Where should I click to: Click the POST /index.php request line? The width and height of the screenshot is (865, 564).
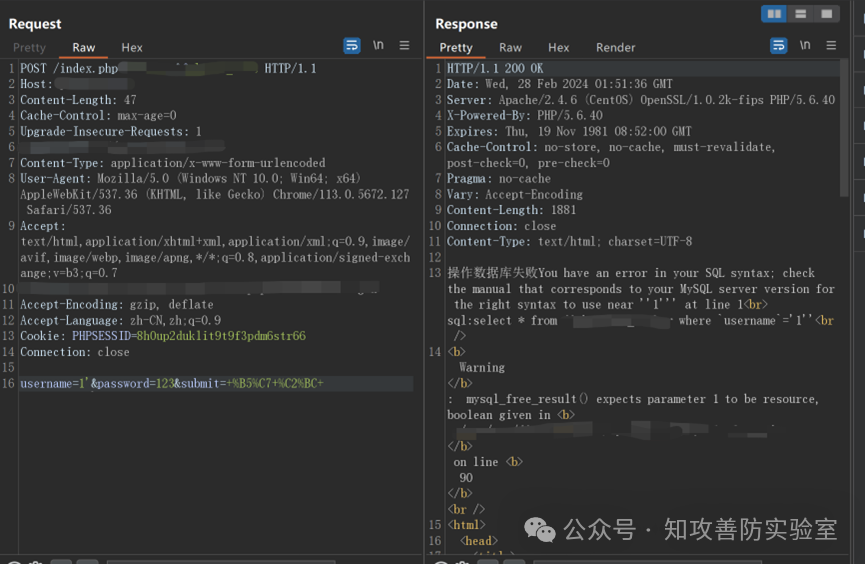168,68
